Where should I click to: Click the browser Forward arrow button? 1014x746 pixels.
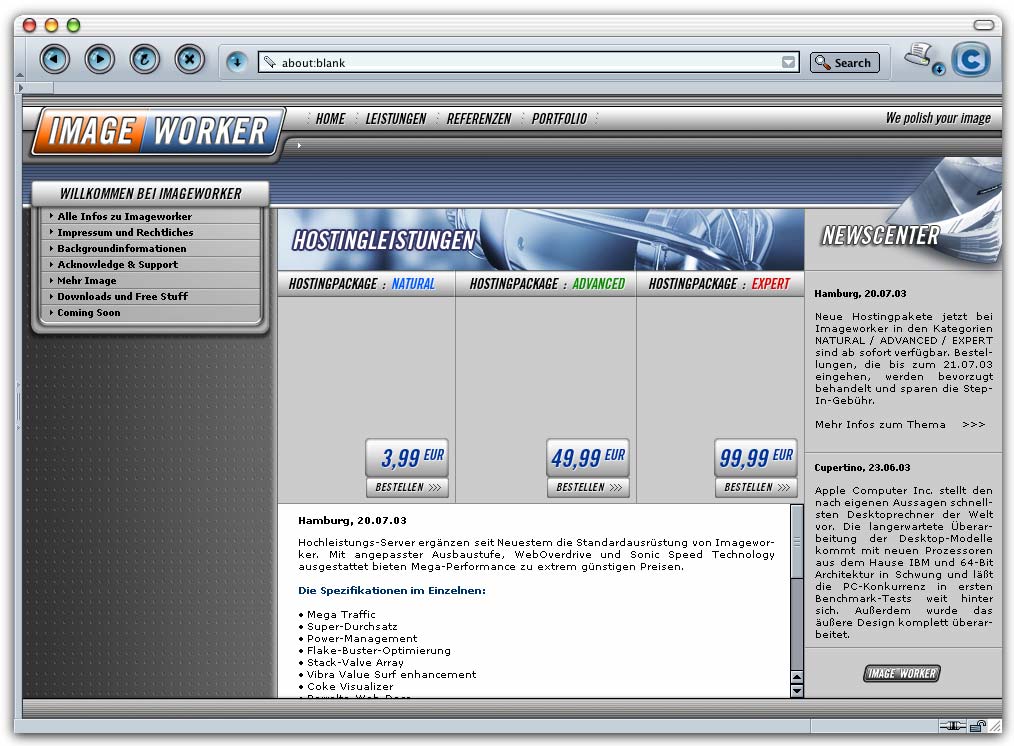pos(100,60)
